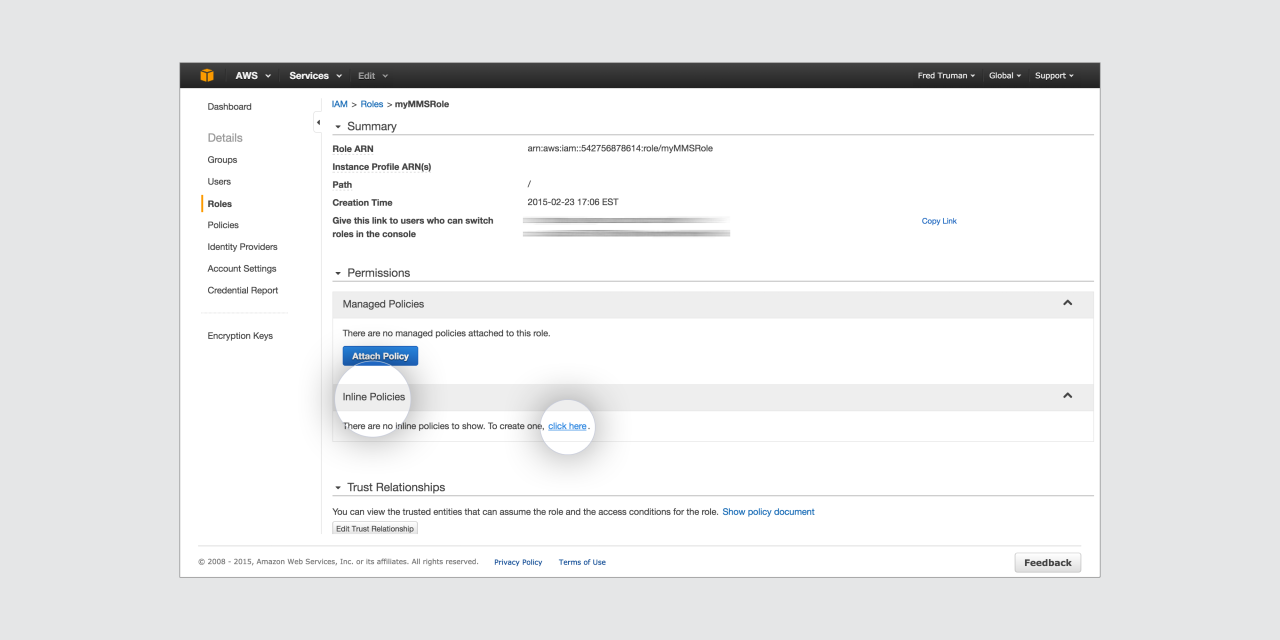This screenshot has width=1280, height=640.
Task: Open the Show policy document link
Action: coord(768,512)
